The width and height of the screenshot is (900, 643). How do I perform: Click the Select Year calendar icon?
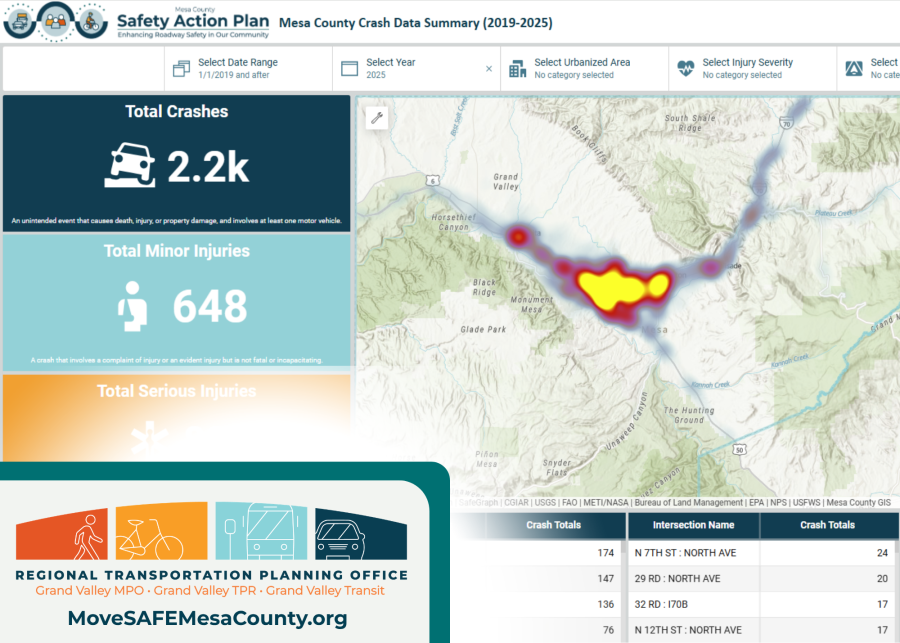[350, 69]
